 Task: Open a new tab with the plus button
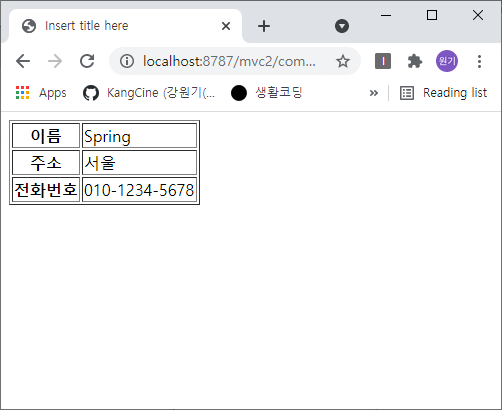coord(264,26)
